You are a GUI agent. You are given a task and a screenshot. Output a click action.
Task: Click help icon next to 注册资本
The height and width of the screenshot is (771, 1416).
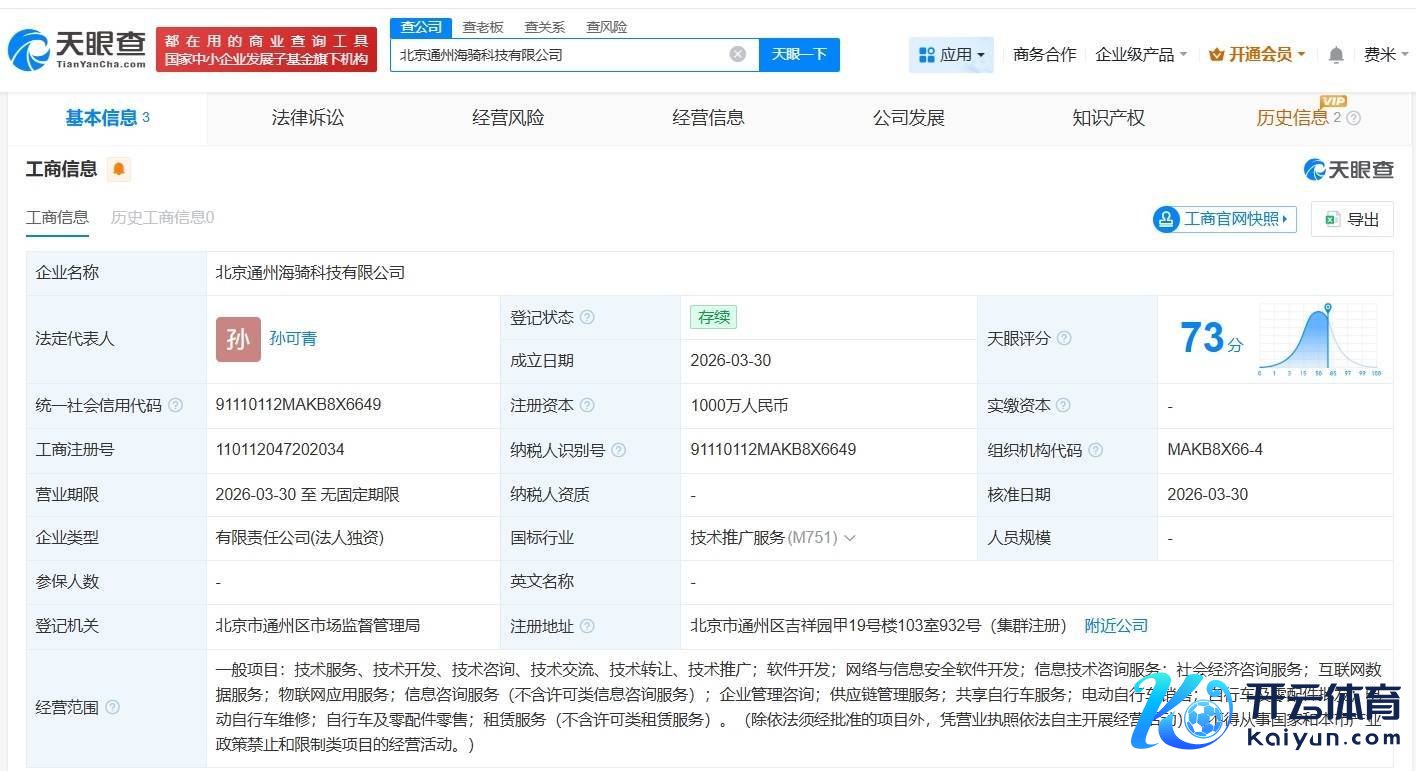(587, 405)
